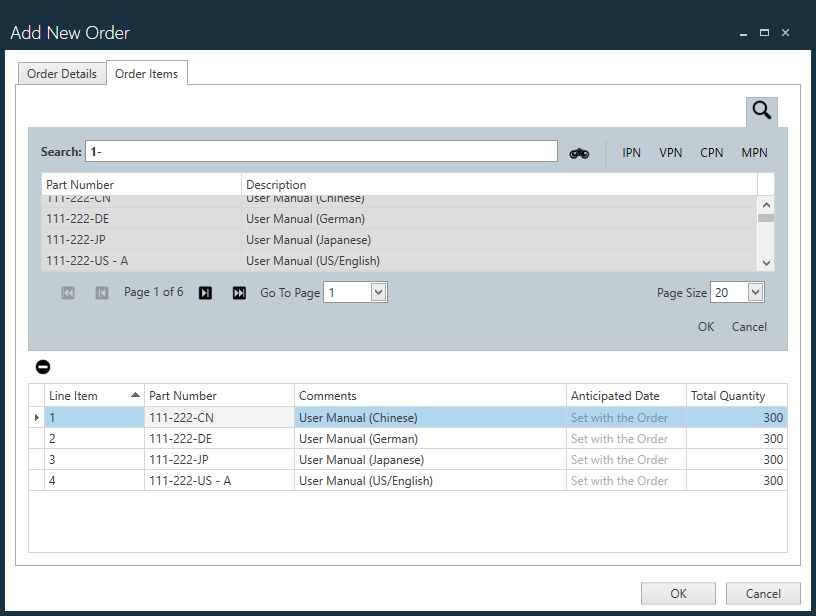Viewport: 816px width, 616px height.
Task: Jump to the last page of results
Action: (x=239, y=292)
